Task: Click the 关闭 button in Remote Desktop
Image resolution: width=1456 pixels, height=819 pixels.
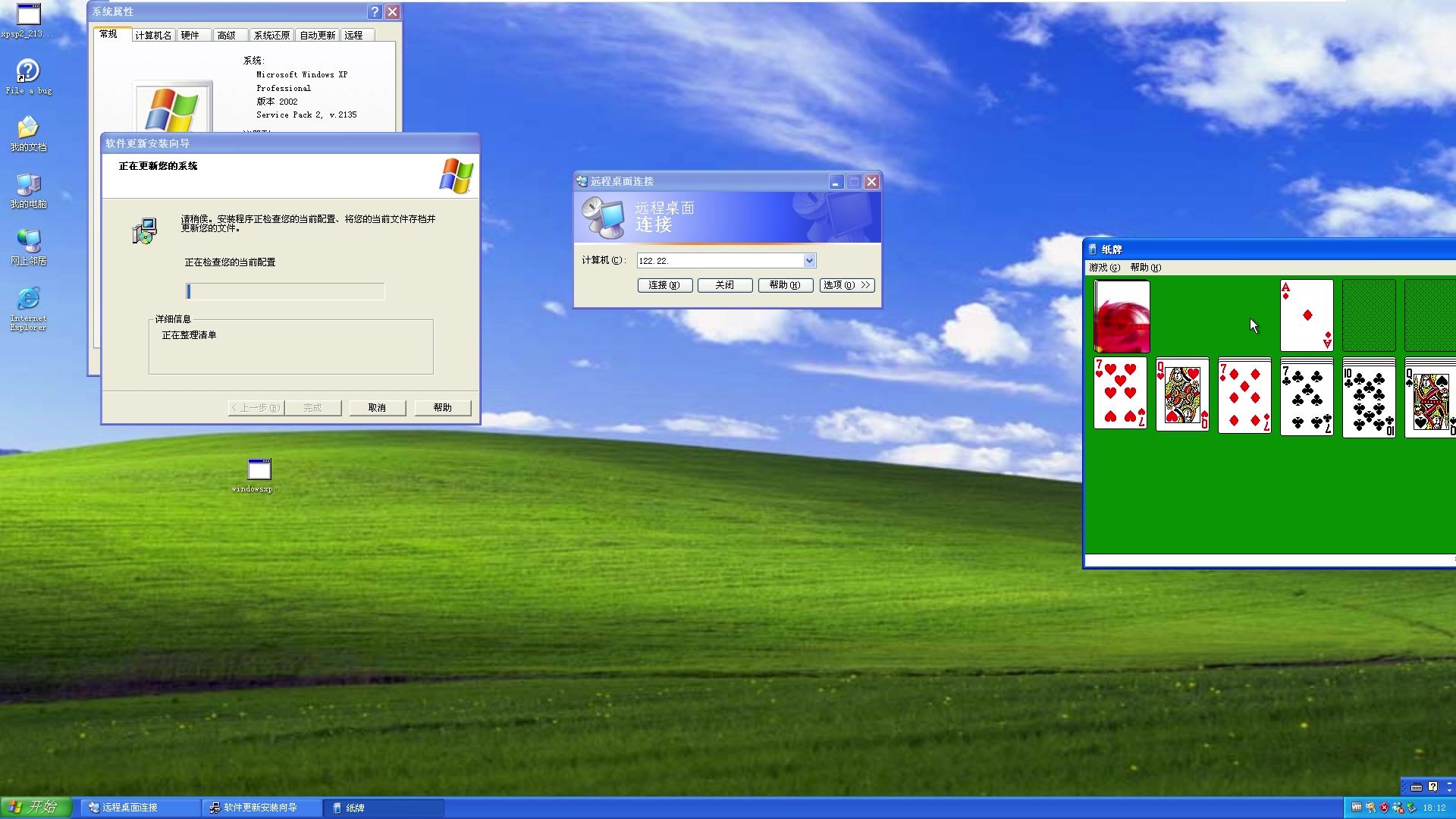Action: (x=725, y=285)
